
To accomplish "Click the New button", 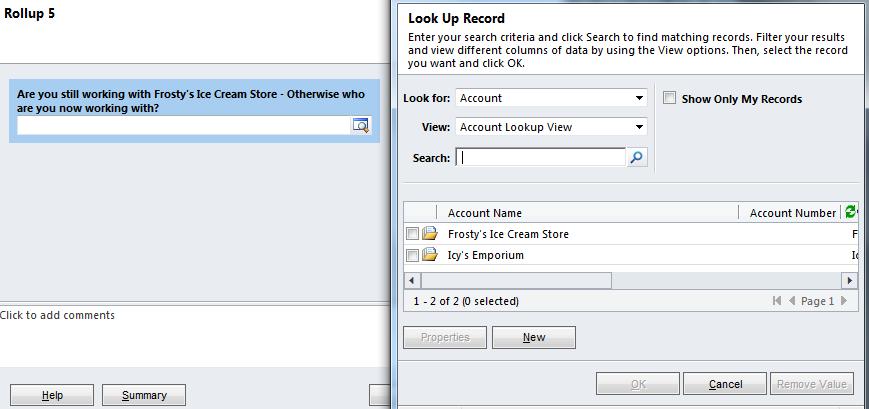I will point(534,337).
